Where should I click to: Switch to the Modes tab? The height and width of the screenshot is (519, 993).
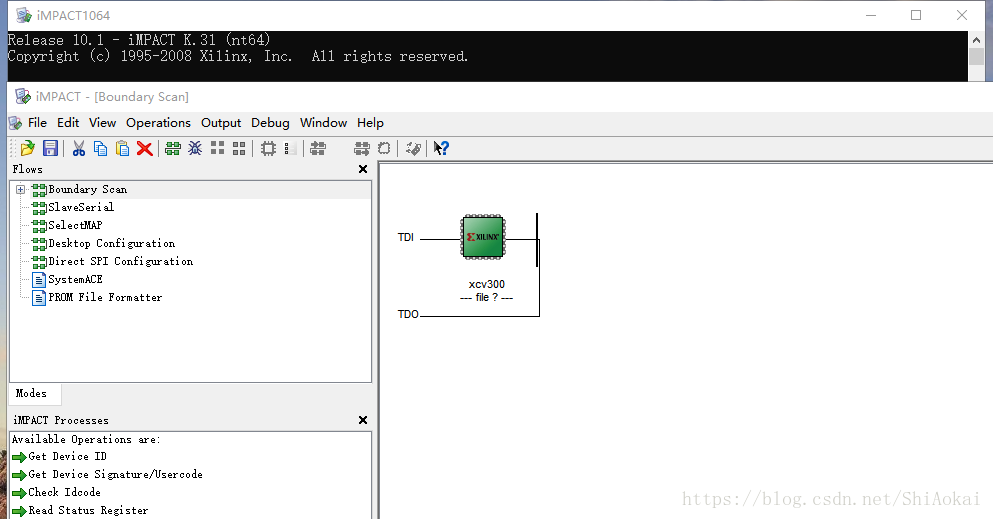(35, 394)
